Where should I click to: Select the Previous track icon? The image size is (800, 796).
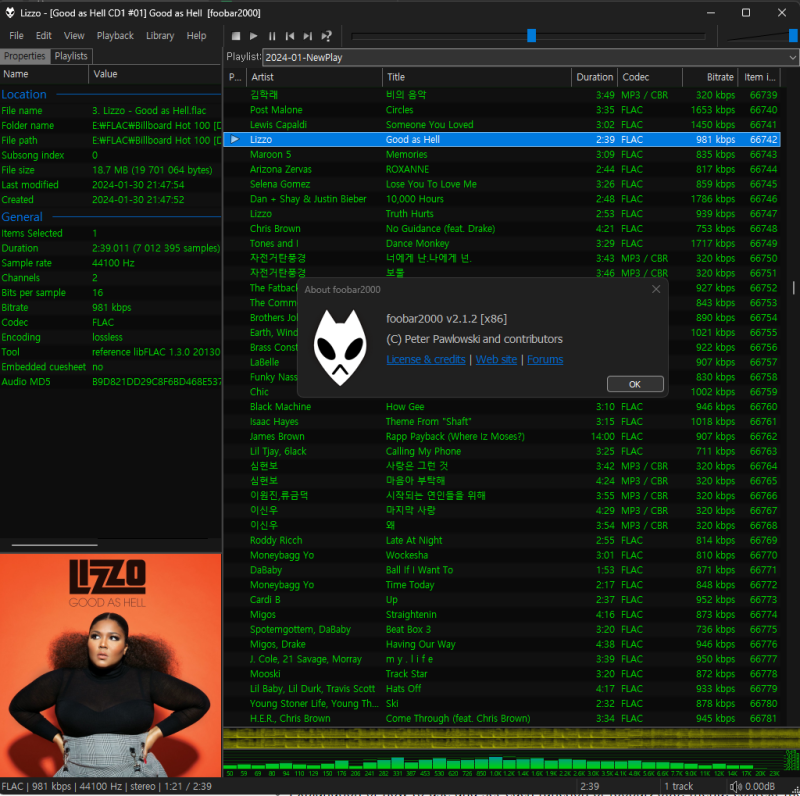coord(290,36)
